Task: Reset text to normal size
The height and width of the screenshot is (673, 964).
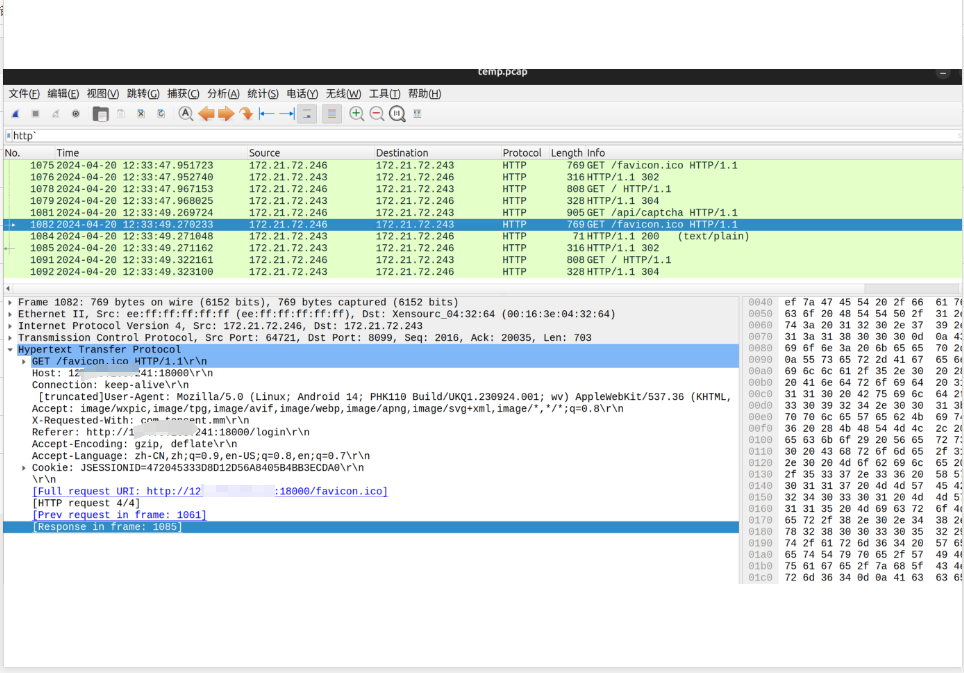Action: click(397, 114)
